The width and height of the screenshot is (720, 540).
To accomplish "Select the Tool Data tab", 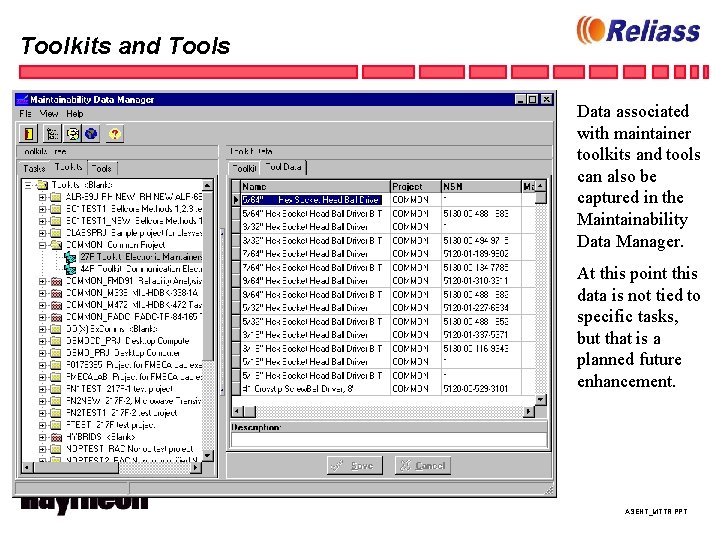I will (283, 167).
